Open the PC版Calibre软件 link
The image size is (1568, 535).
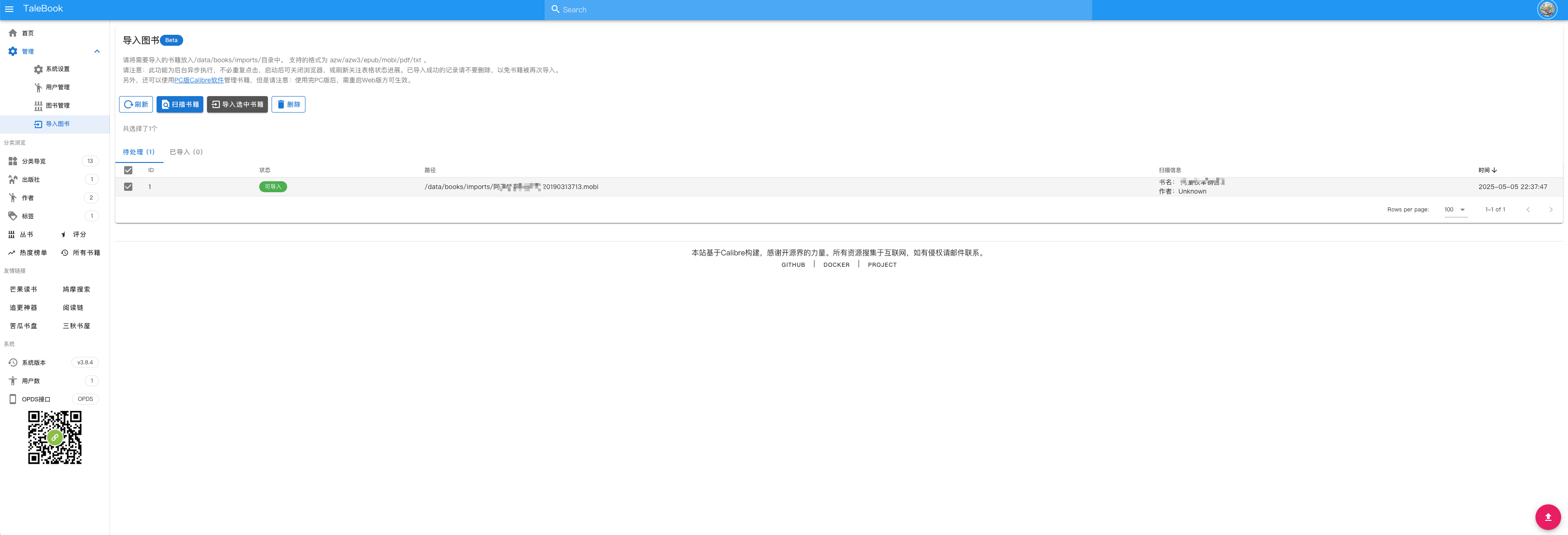pyautogui.click(x=198, y=81)
